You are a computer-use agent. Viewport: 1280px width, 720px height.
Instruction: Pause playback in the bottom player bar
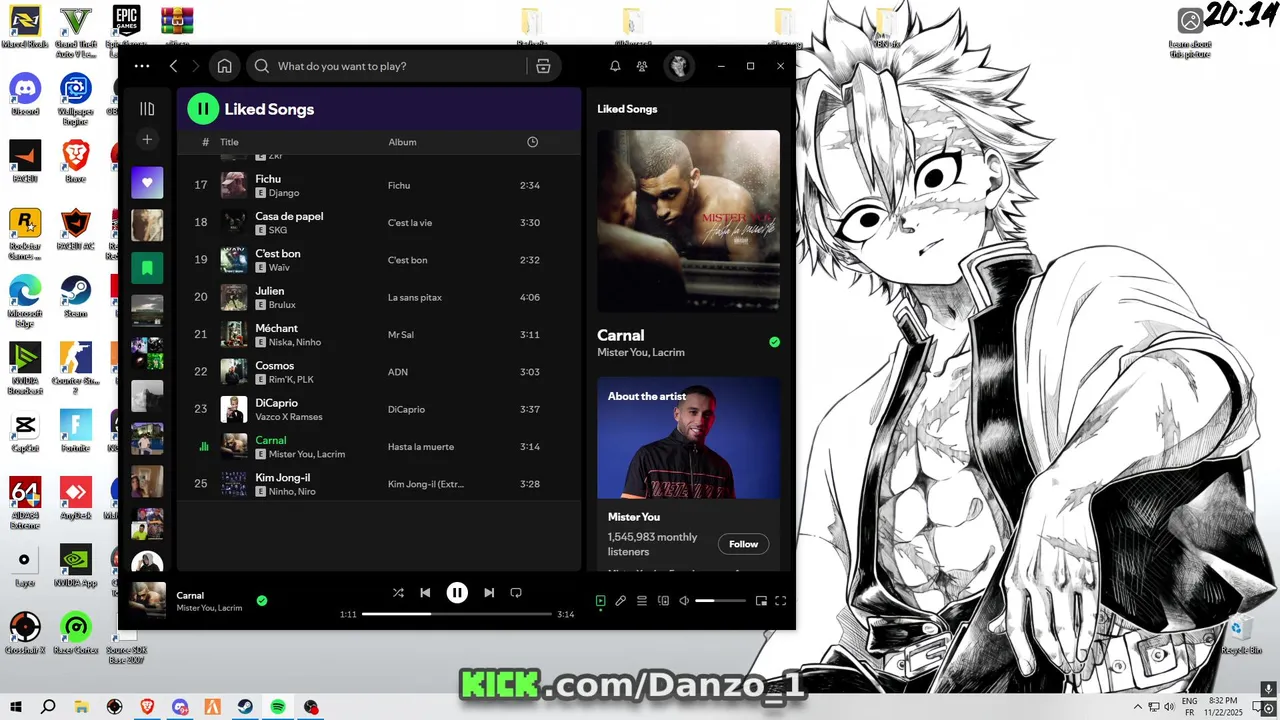coord(457,593)
